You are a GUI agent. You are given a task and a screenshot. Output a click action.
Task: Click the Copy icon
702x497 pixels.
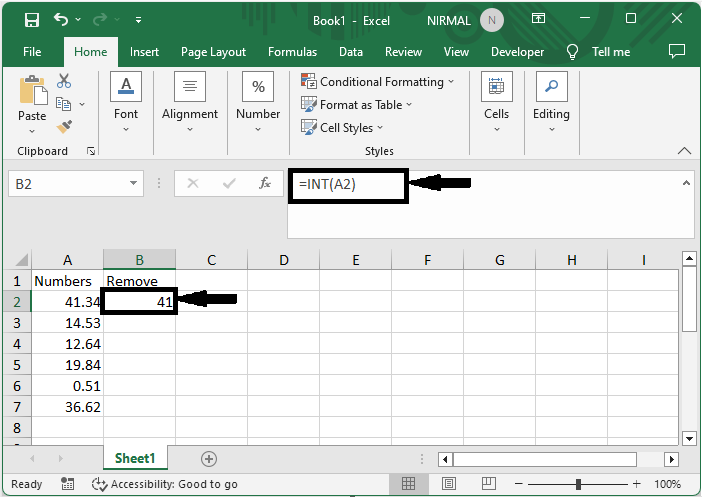coord(63,104)
